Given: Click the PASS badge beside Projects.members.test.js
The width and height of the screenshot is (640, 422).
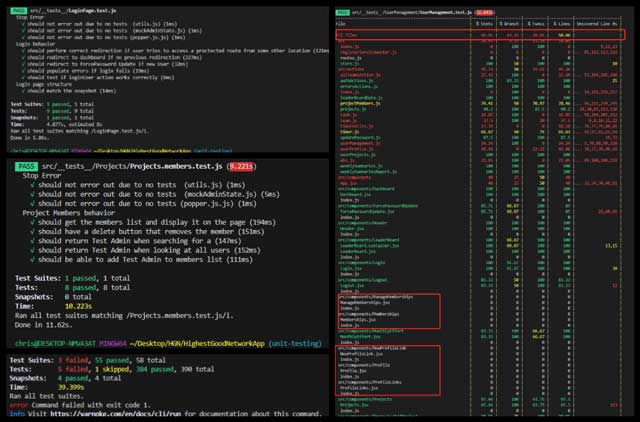Looking at the screenshot, I should tap(25, 167).
